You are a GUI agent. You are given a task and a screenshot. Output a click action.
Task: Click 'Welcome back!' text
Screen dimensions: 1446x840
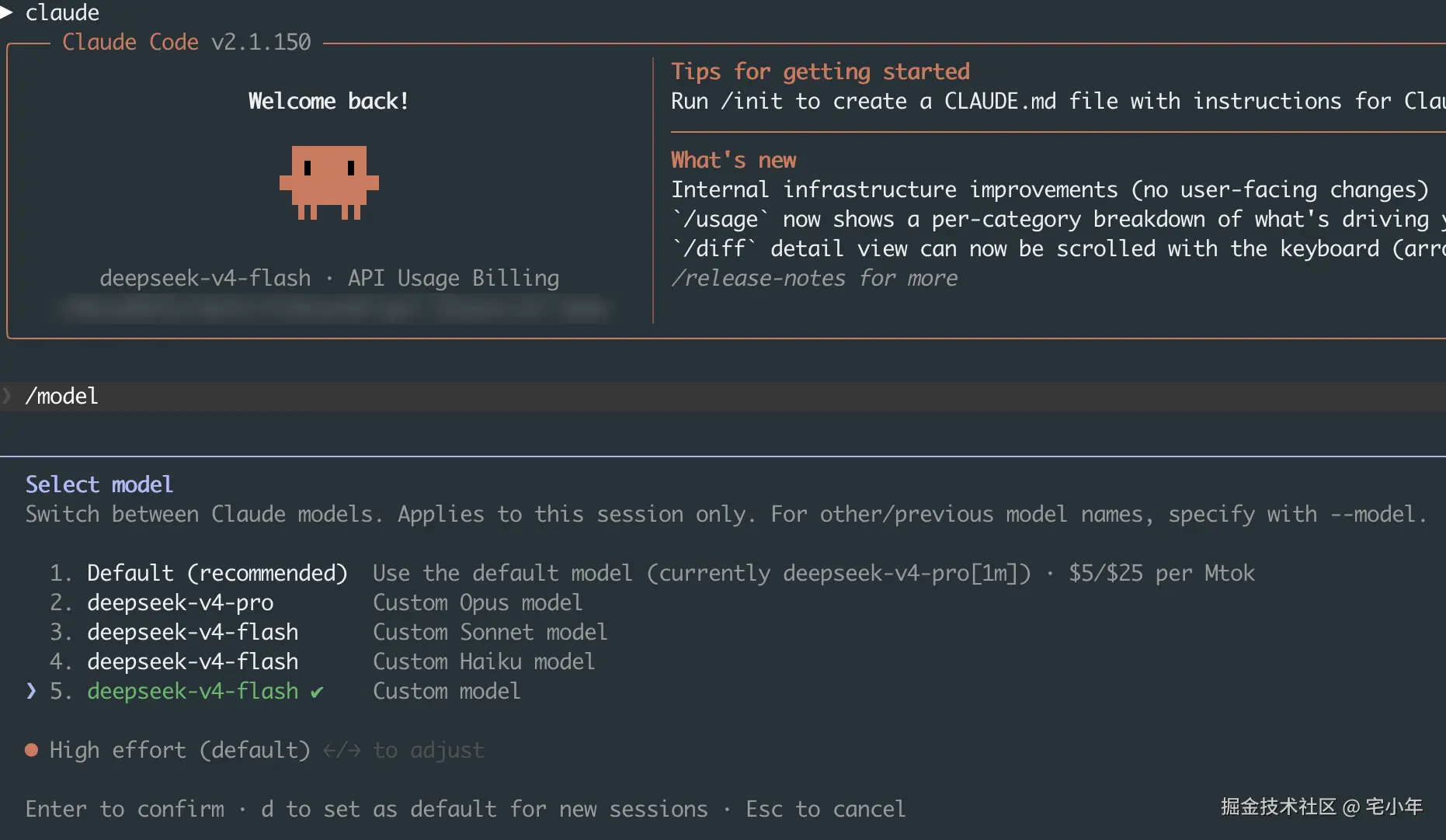328,101
